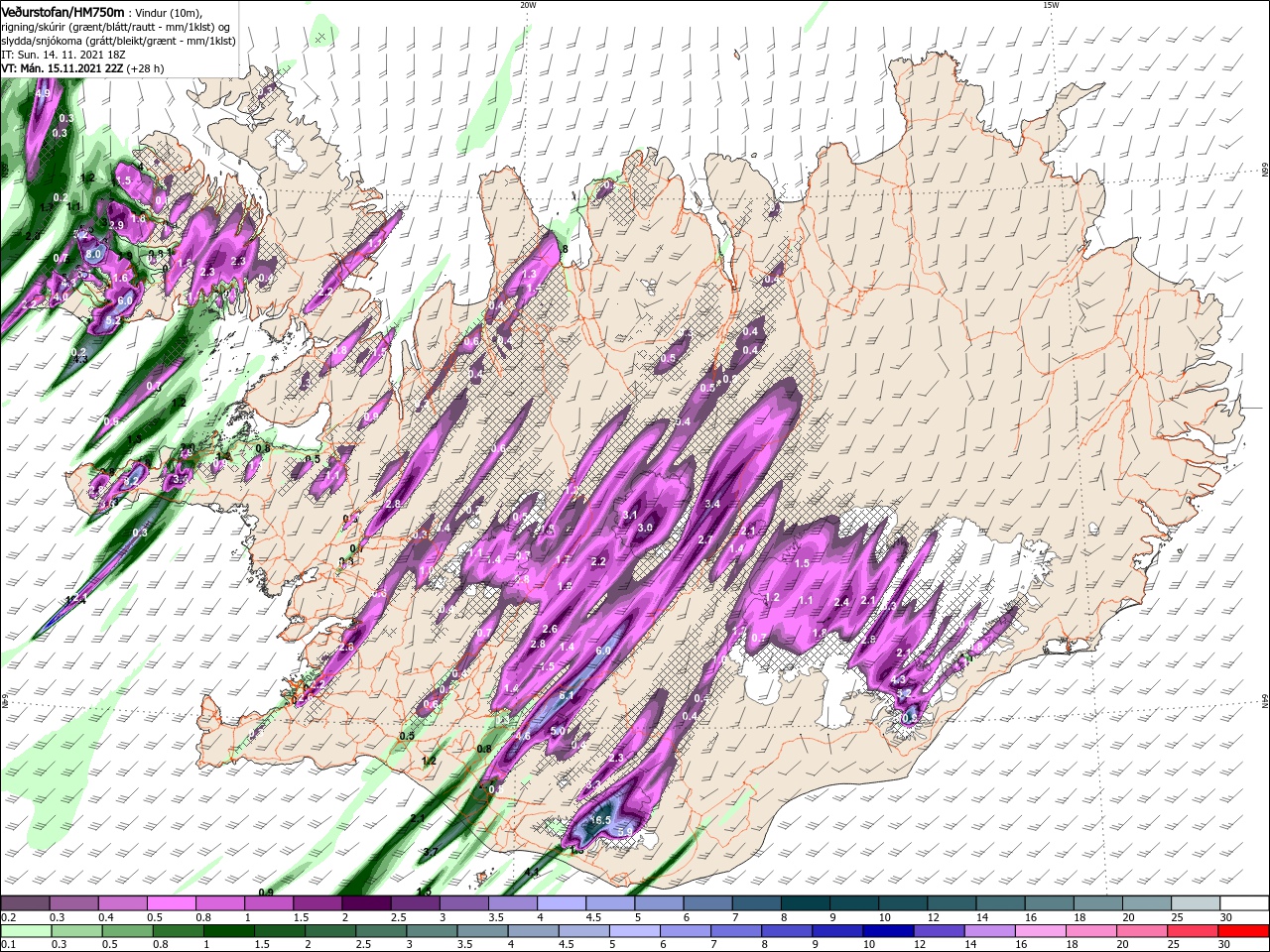Click the 30 label on the upper snow scale

tap(1224, 917)
